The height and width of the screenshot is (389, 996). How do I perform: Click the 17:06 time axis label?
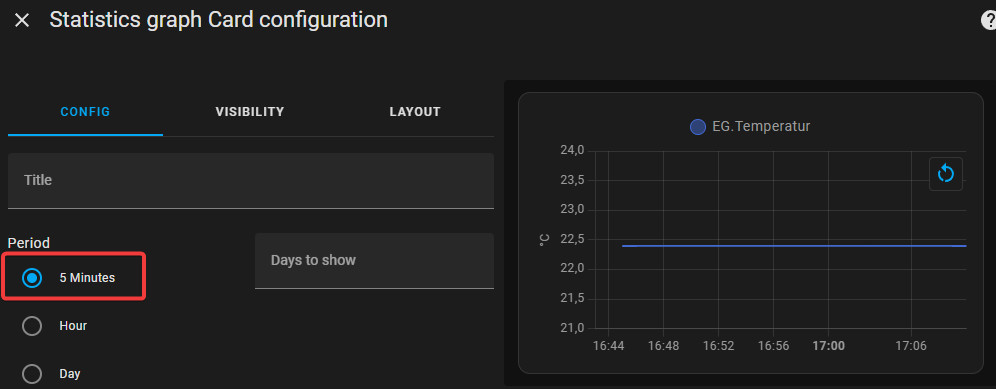[x=911, y=346]
